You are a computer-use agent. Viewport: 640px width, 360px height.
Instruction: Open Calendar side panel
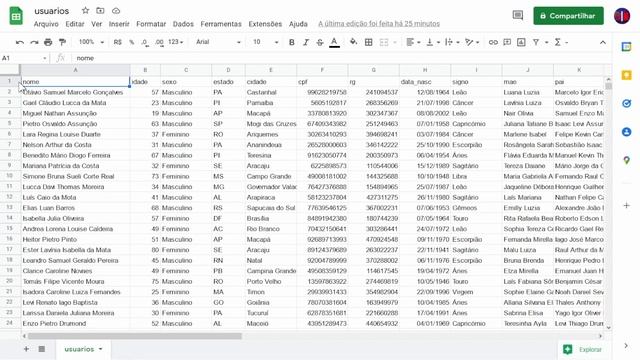[627, 47]
